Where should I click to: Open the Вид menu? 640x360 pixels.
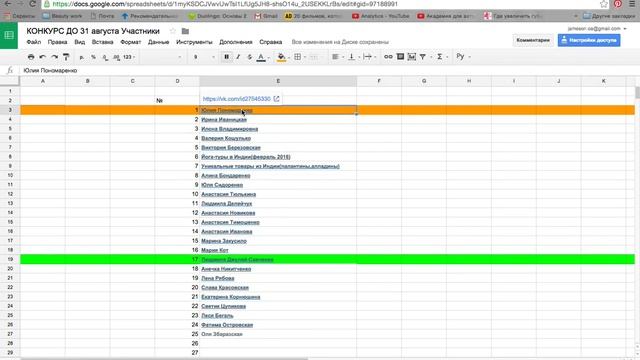80,42
